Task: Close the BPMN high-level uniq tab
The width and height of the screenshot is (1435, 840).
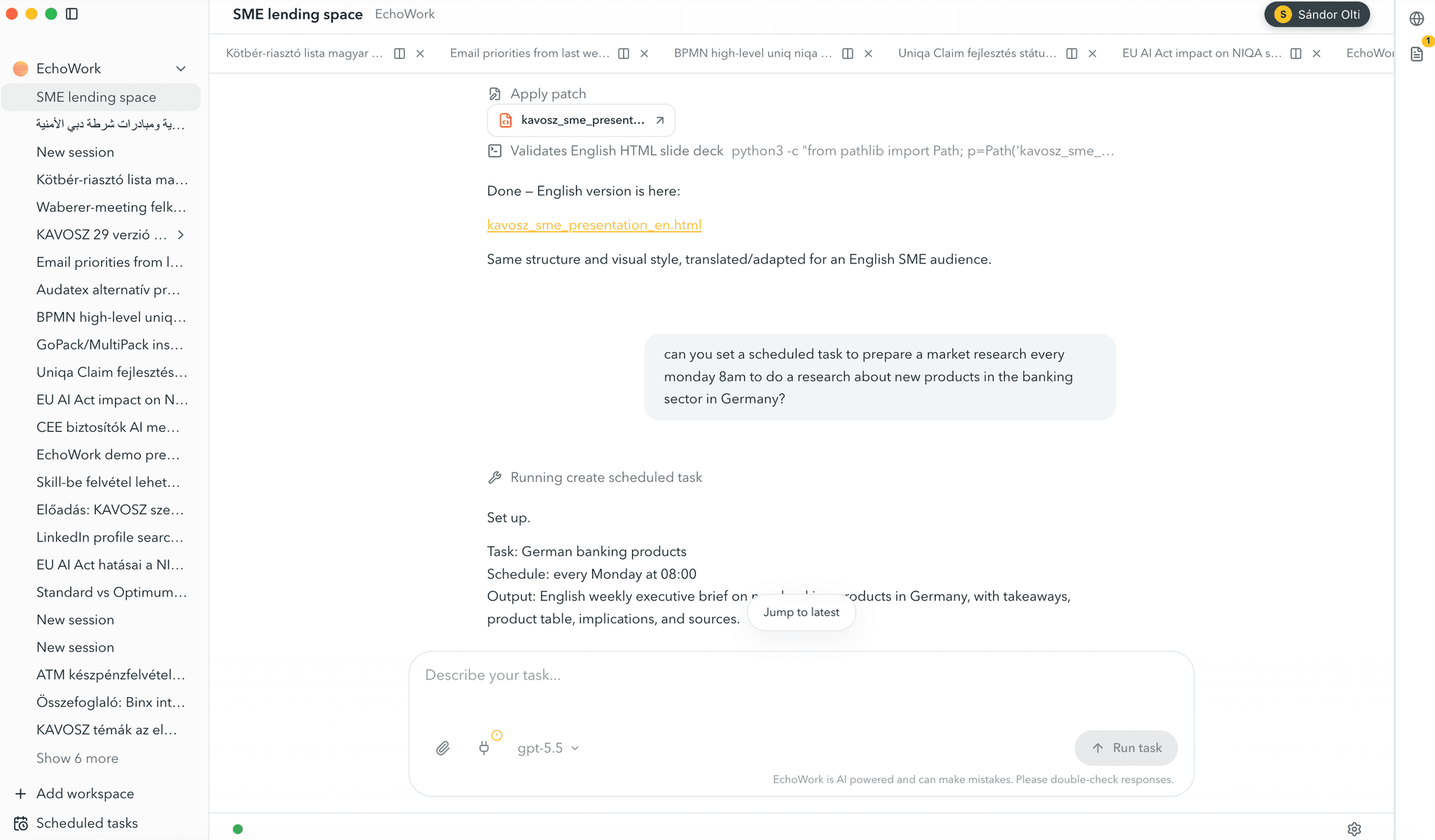Action: (868, 53)
